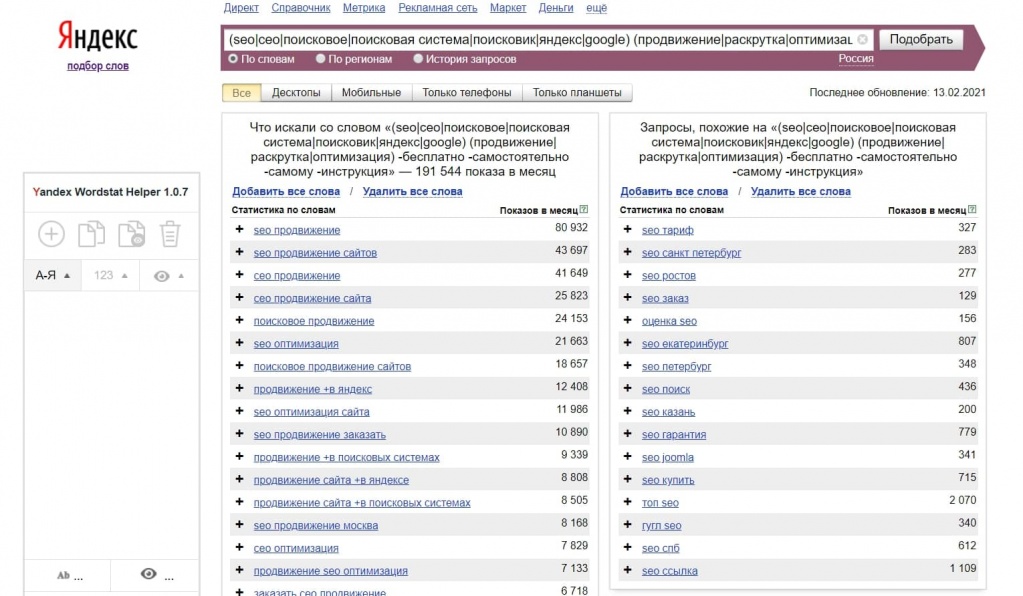
Task: Open the Россия region selector
Action: (x=855, y=59)
